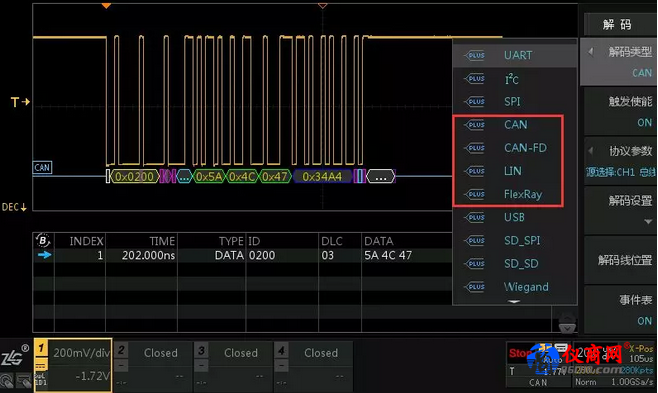Expand more protocols below Wiegand
The height and width of the screenshot is (393, 658).
[514, 301]
